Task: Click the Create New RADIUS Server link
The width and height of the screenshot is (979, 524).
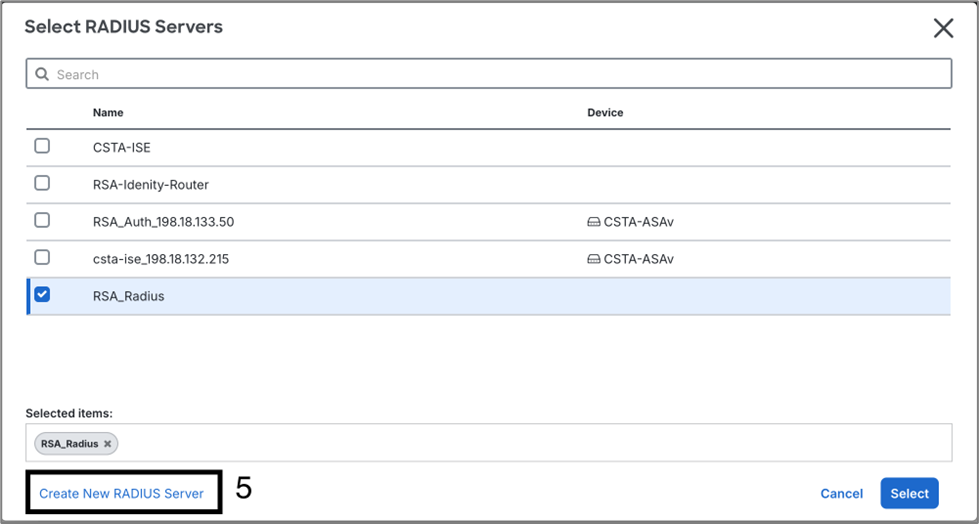Action: click(121, 493)
